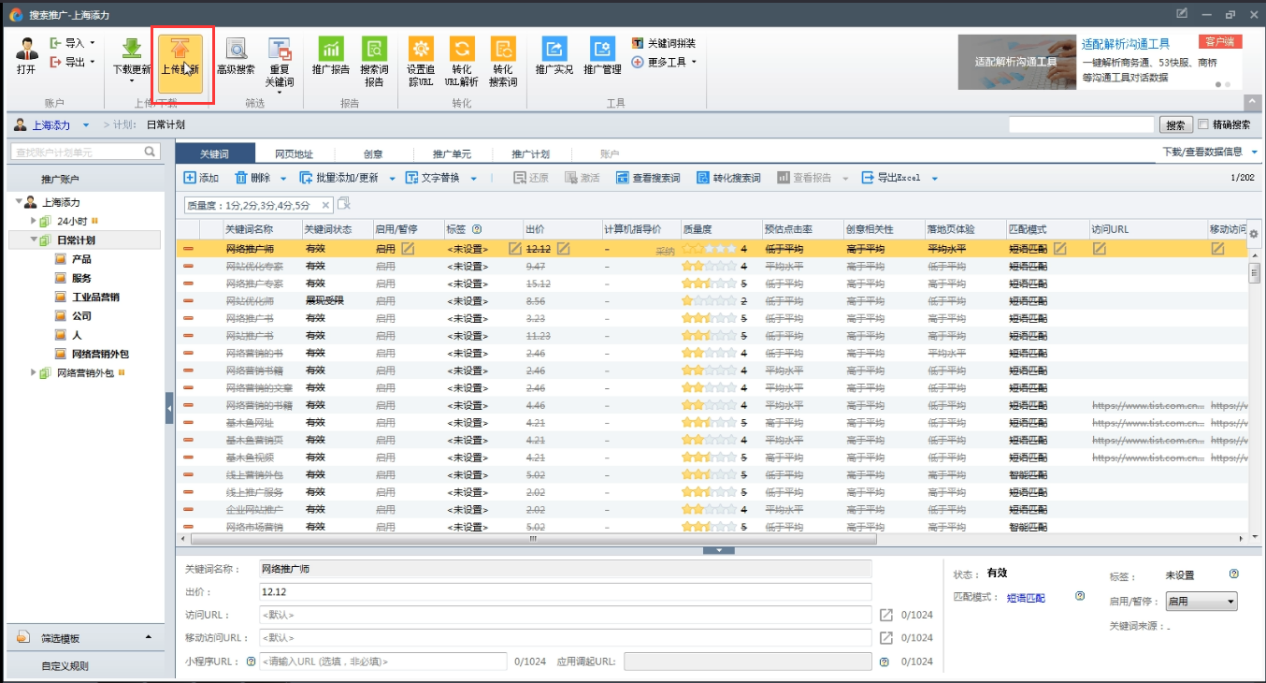
Task: Open 高级搜索 advanced search
Action: pos(236,56)
